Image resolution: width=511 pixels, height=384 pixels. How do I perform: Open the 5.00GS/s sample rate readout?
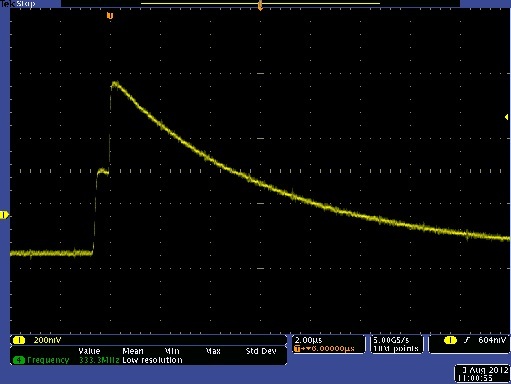tap(391, 340)
